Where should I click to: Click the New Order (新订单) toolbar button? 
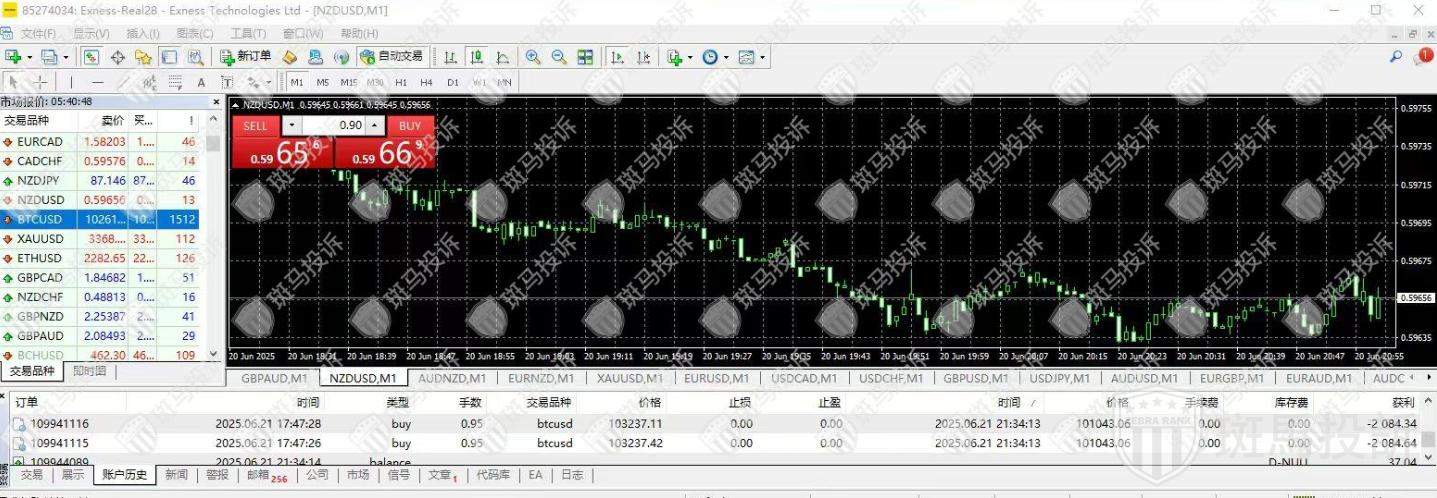[246, 57]
